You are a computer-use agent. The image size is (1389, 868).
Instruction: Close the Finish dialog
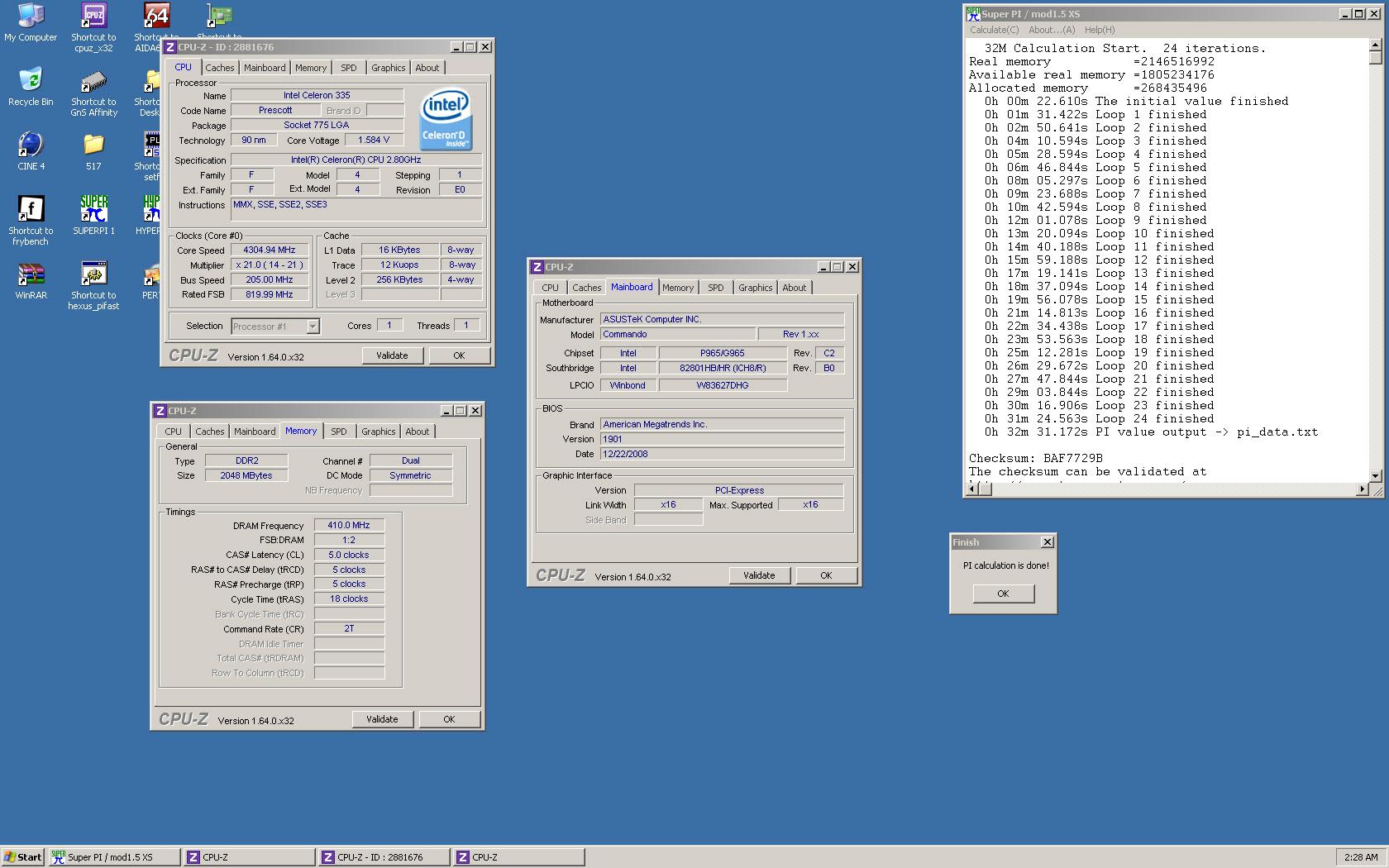(1048, 542)
